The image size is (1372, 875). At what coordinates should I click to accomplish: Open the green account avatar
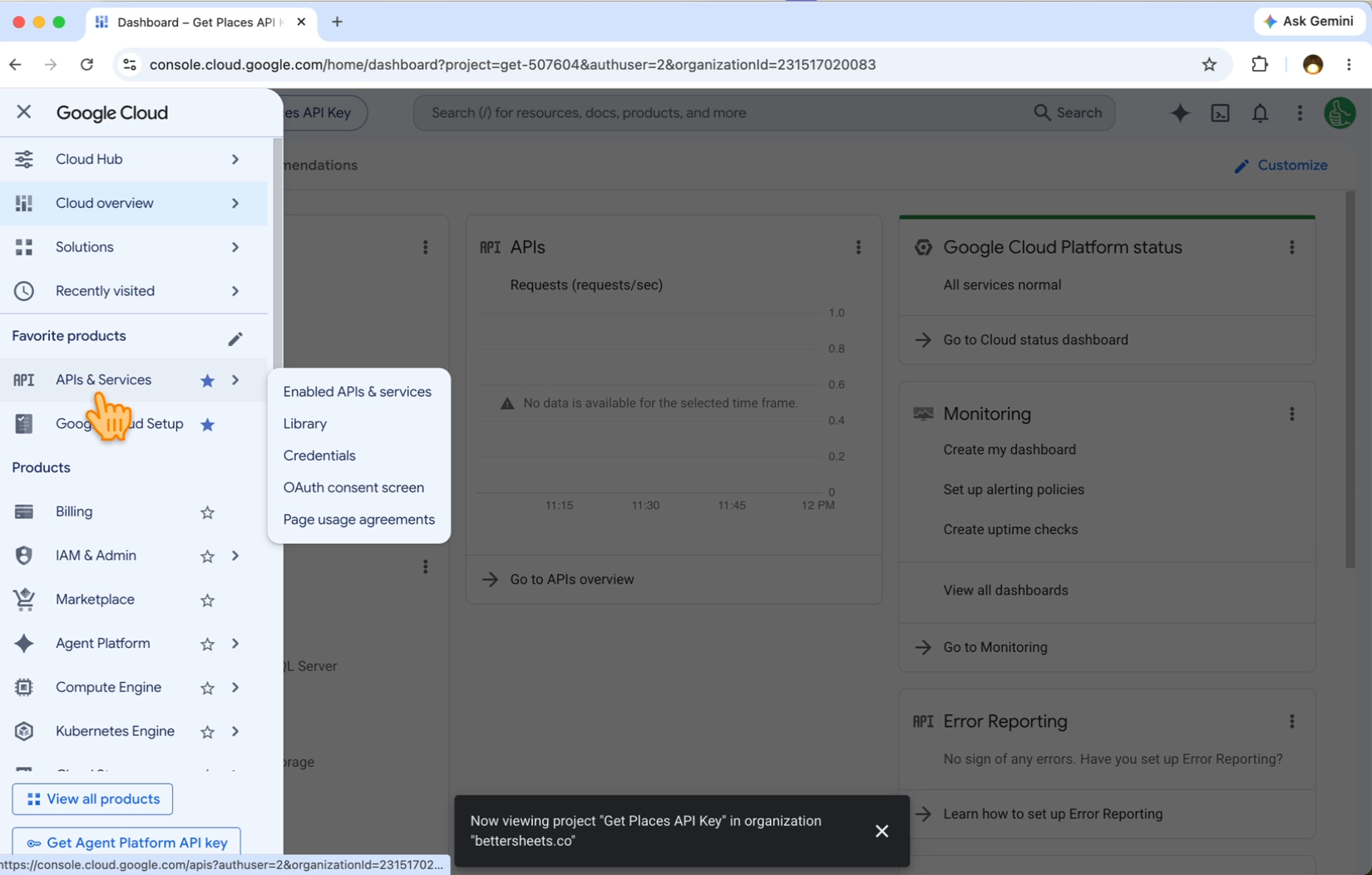click(x=1340, y=113)
